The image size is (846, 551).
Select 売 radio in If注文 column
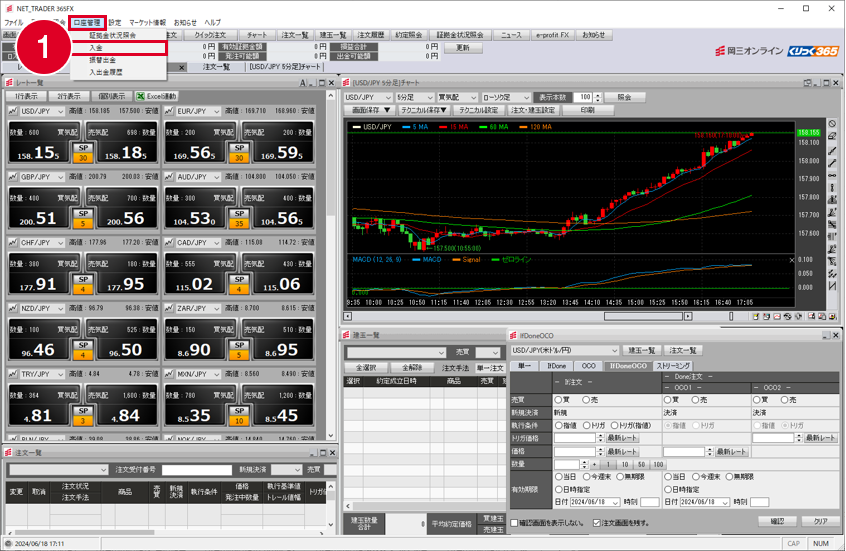(x=586, y=400)
